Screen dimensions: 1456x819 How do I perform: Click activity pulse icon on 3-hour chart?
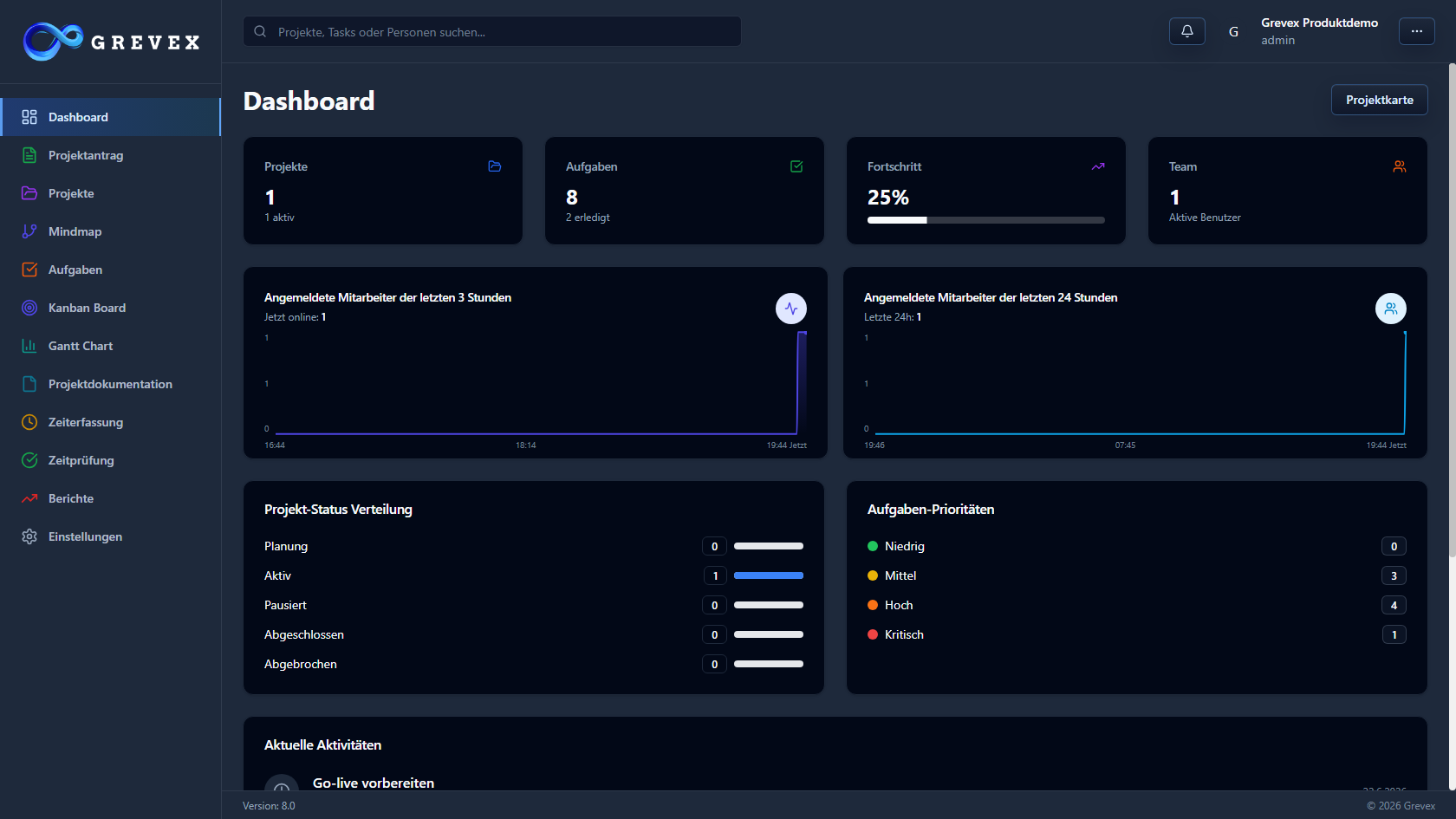click(x=791, y=309)
